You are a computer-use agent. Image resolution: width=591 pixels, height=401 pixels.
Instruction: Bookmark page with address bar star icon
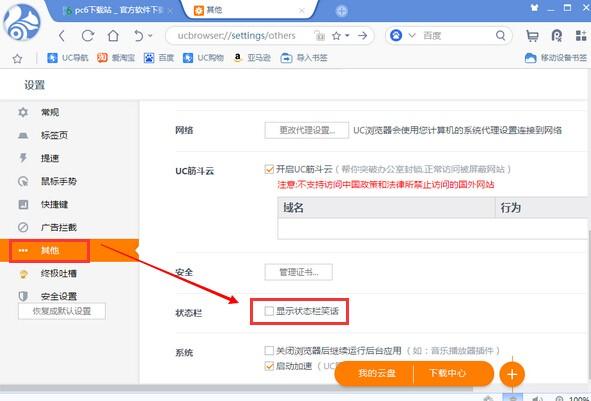336,36
